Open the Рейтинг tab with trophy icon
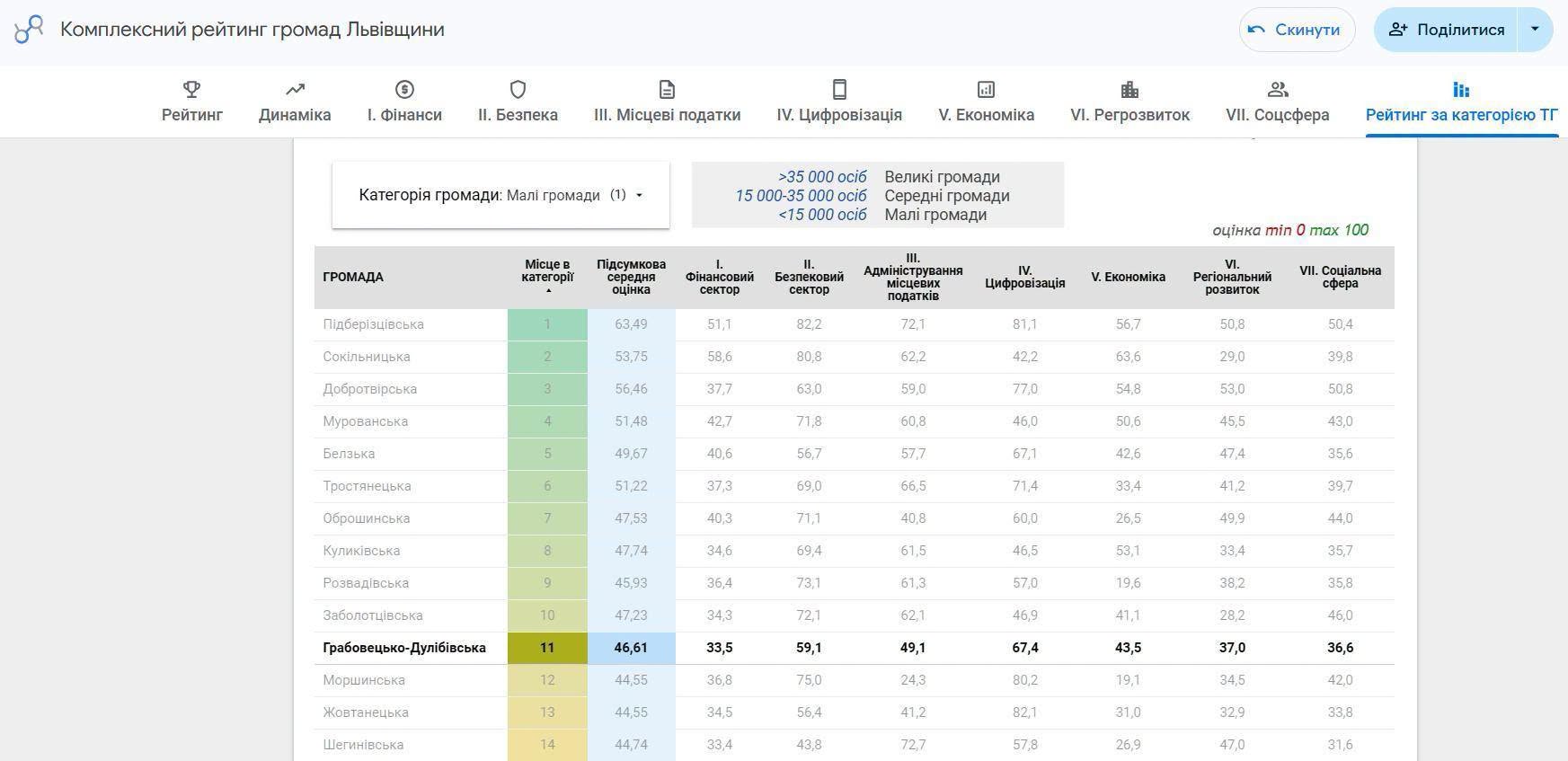Image resolution: width=1568 pixels, height=761 pixels. (x=192, y=102)
